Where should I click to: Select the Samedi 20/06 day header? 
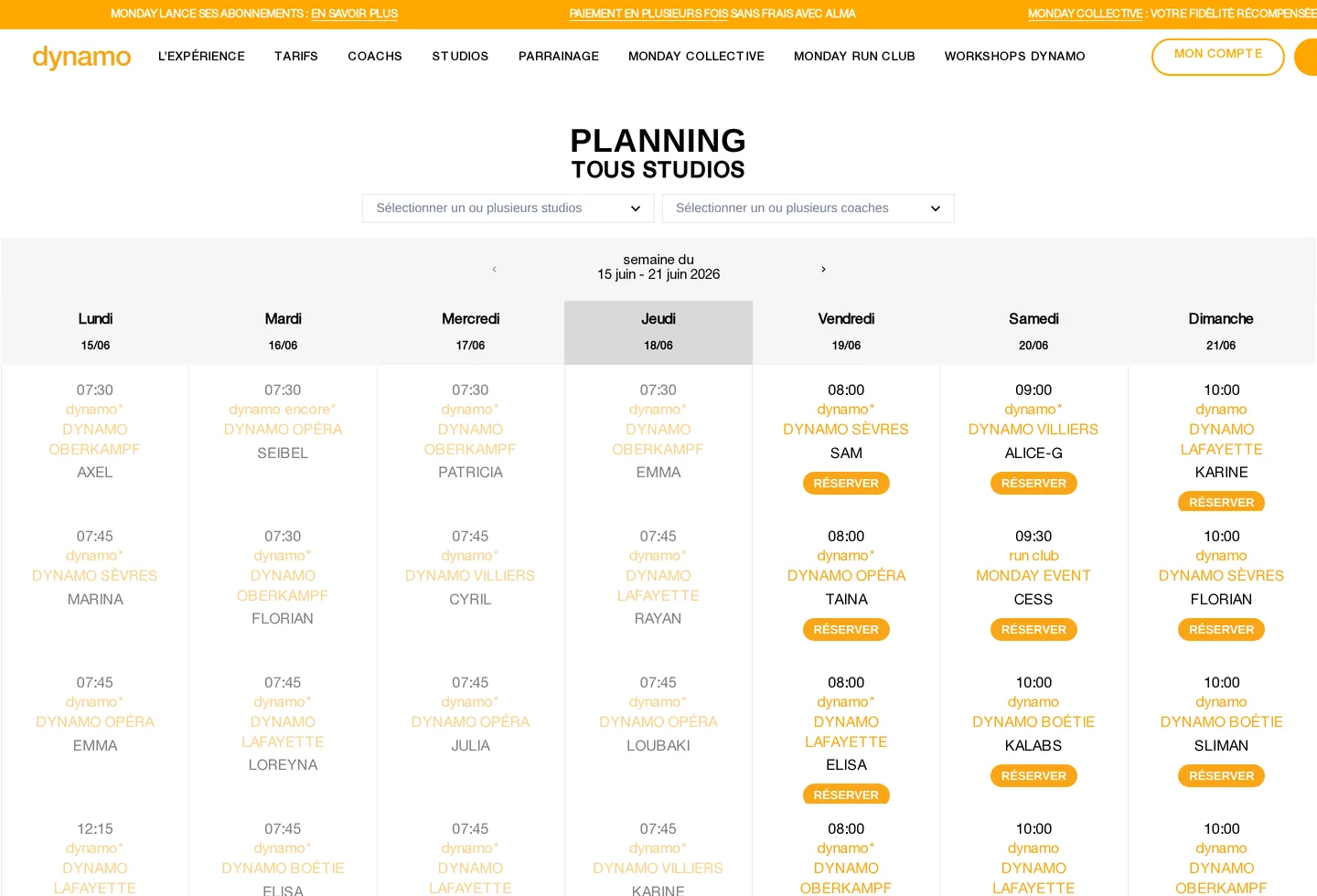[x=1033, y=332]
